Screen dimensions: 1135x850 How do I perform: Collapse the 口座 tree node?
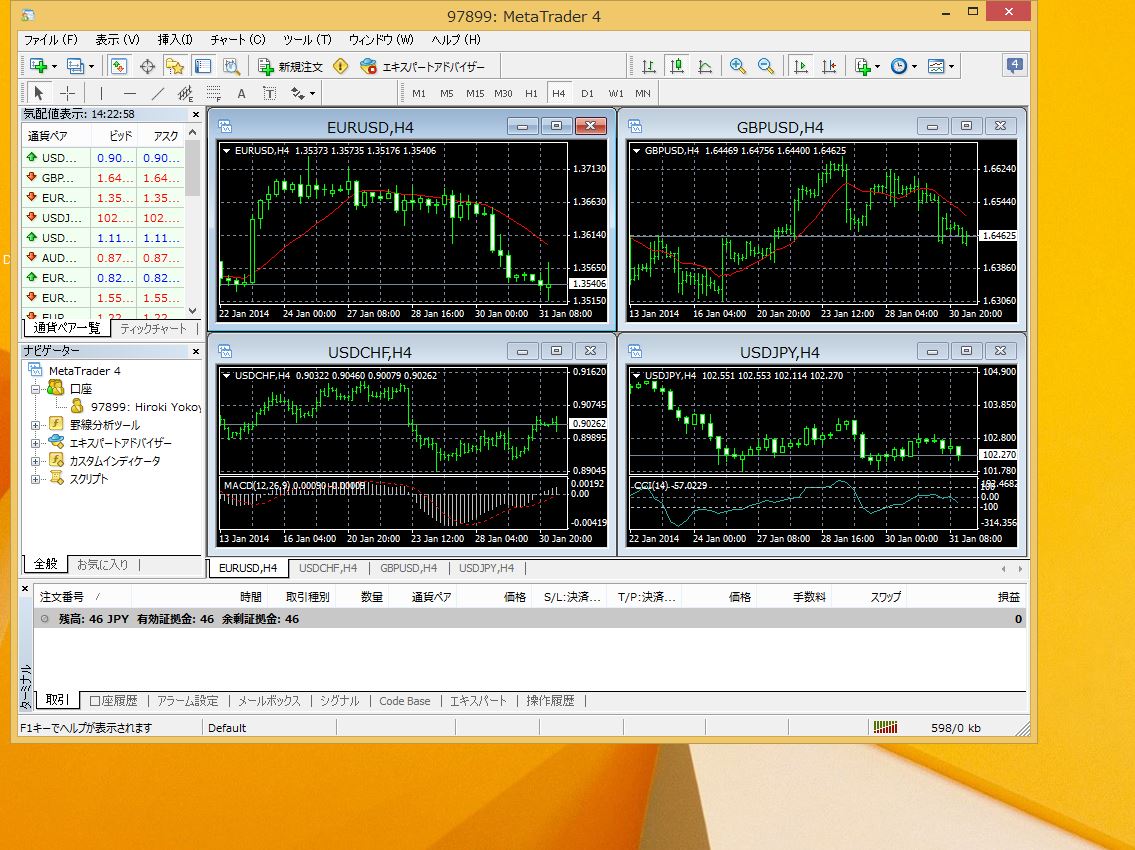(35, 389)
